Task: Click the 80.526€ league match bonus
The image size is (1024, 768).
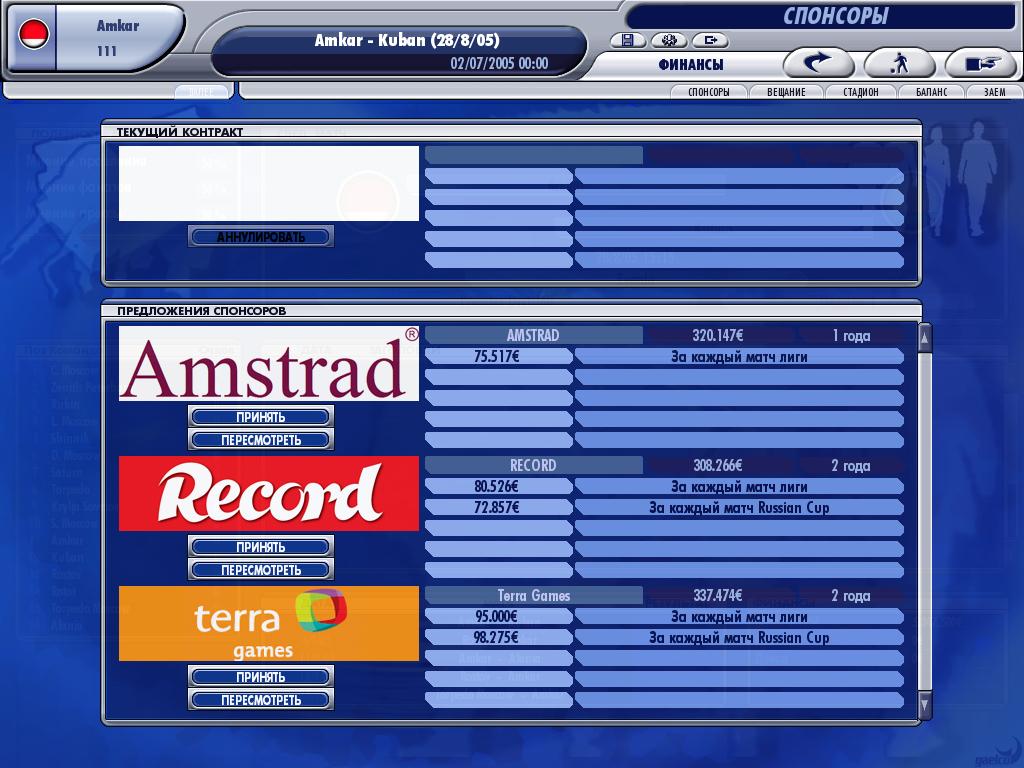Action: 496,487
